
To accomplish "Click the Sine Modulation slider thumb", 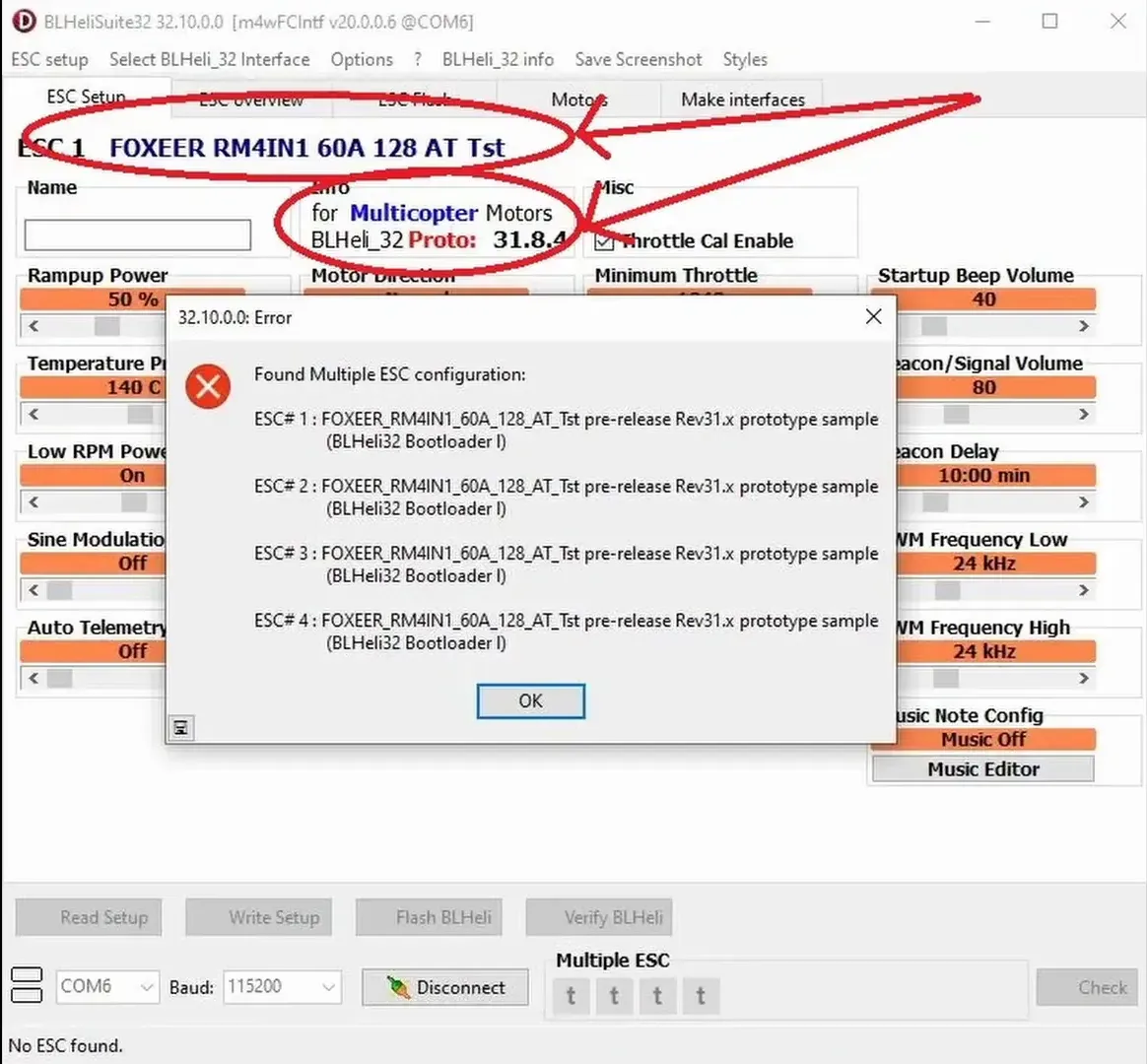I will tap(59, 590).
